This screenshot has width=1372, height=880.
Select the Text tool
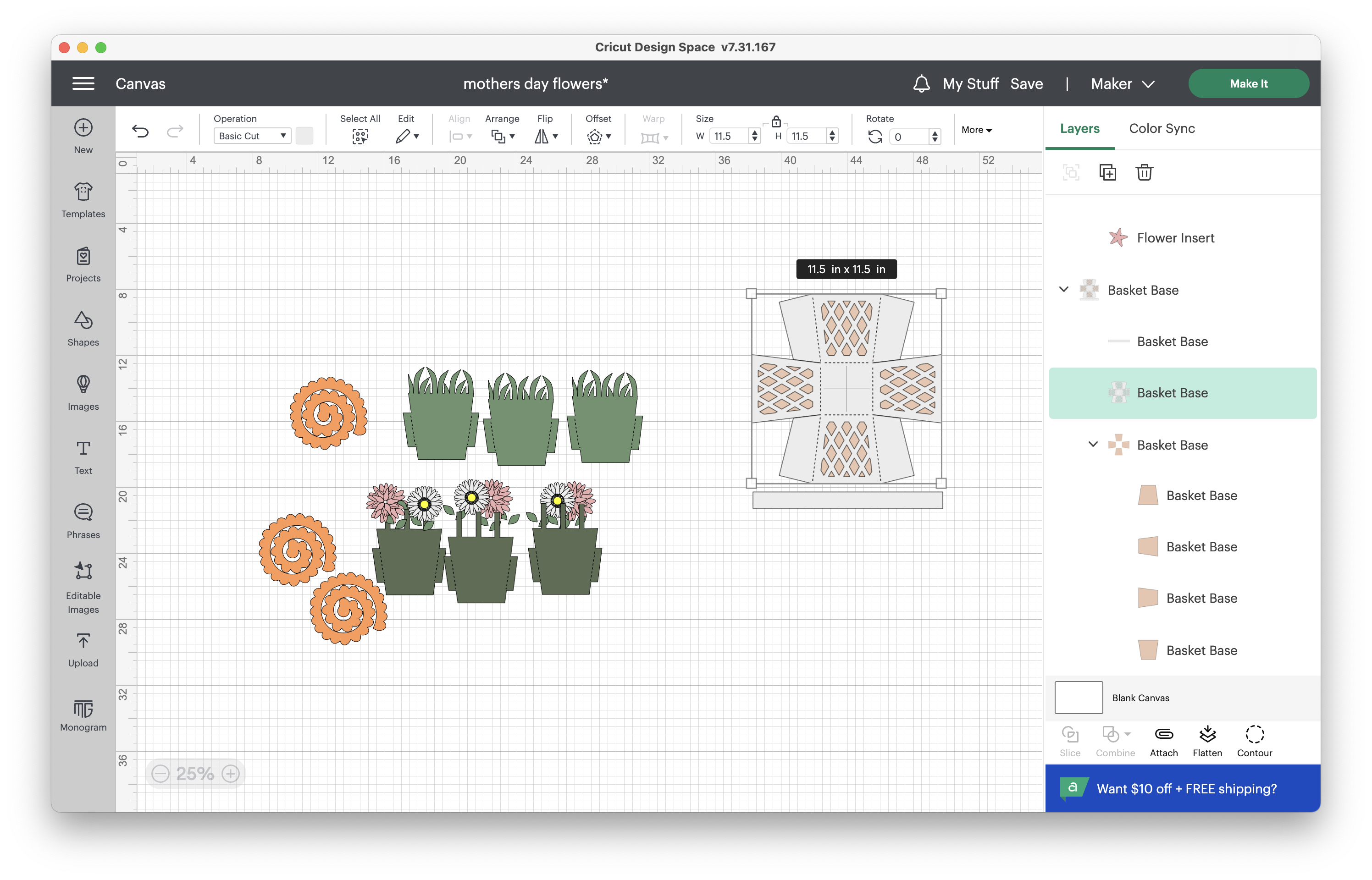[x=83, y=456]
